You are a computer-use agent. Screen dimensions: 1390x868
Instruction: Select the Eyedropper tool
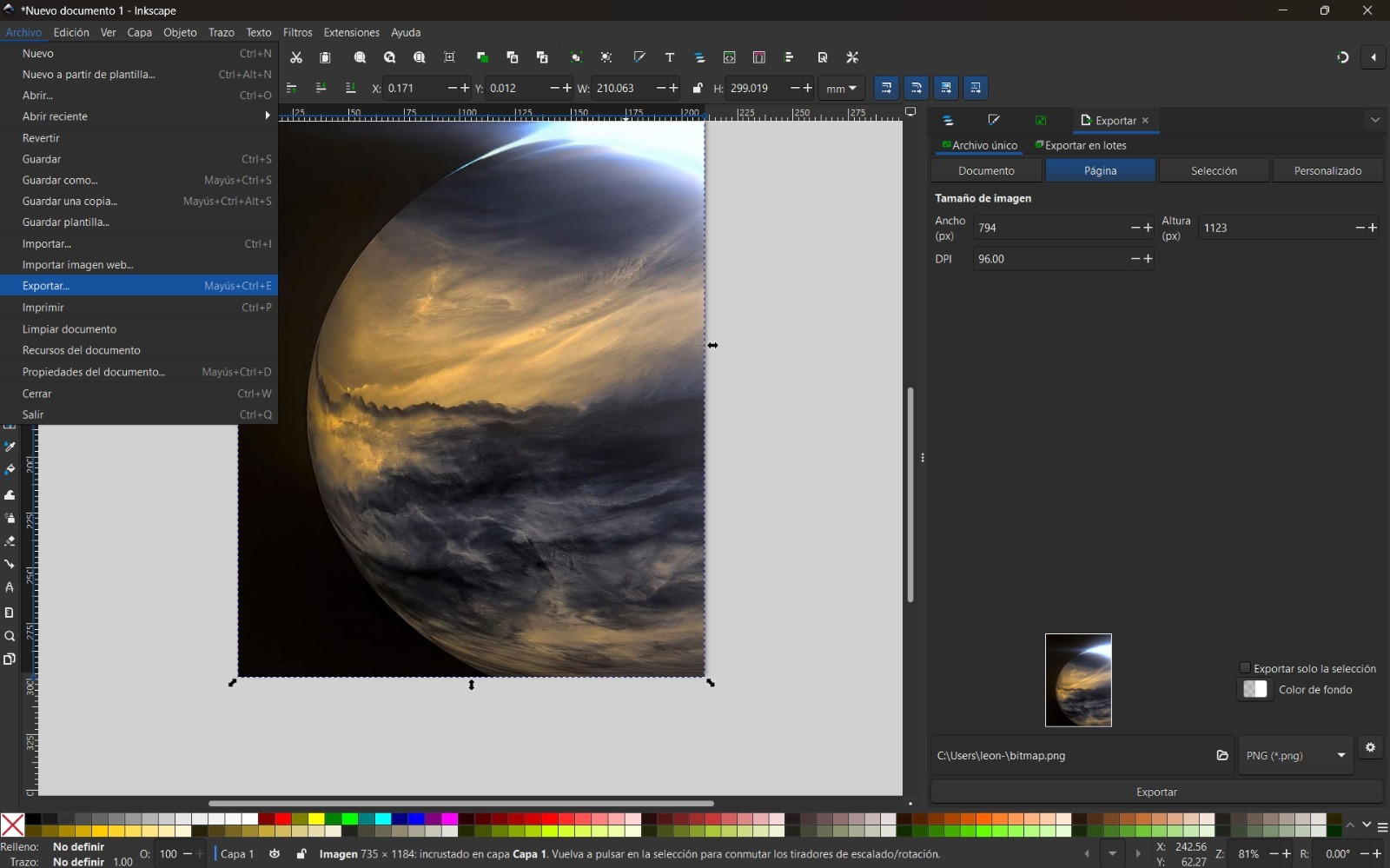[x=10, y=445]
